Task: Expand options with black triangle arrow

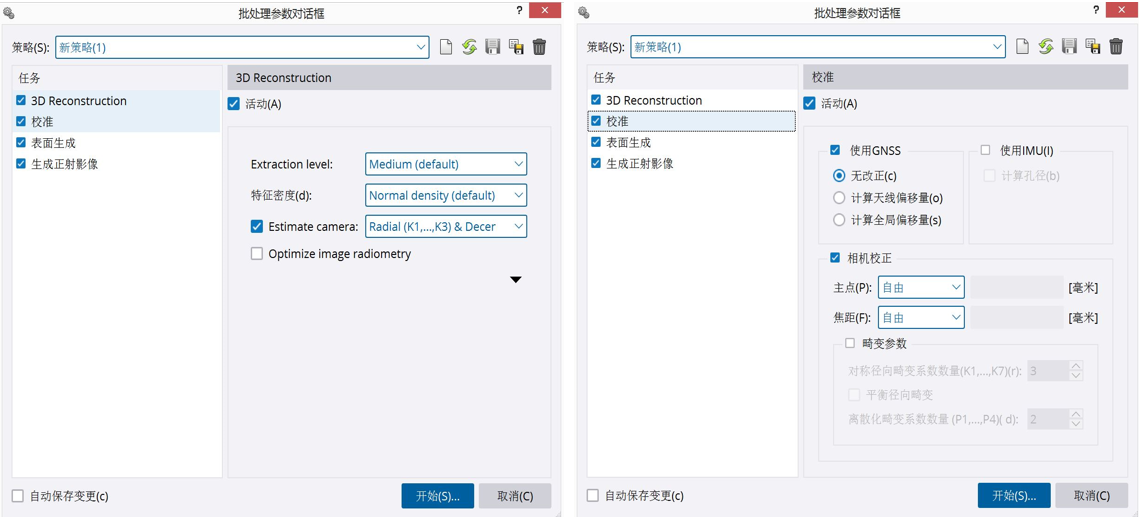Action: (x=516, y=280)
